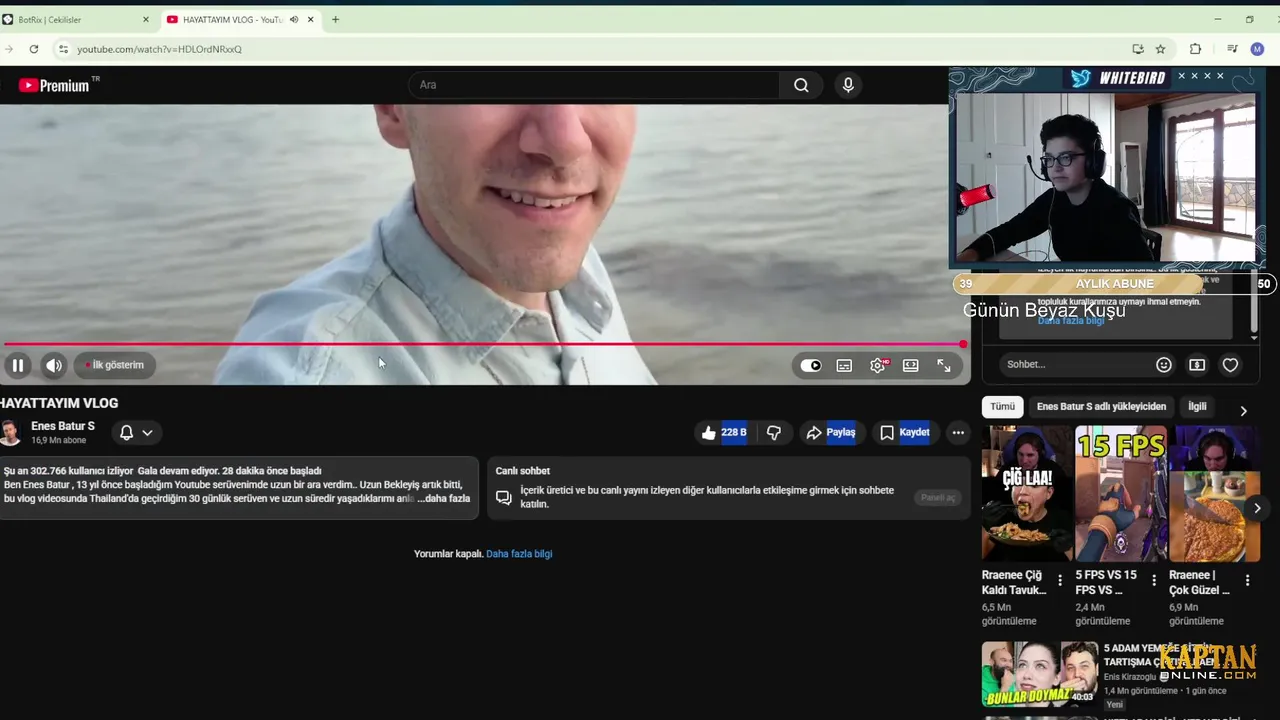Click the install app icon in the address bar
The height and width of the screenshot is (720, 1280).
[x=1138, y=49]
